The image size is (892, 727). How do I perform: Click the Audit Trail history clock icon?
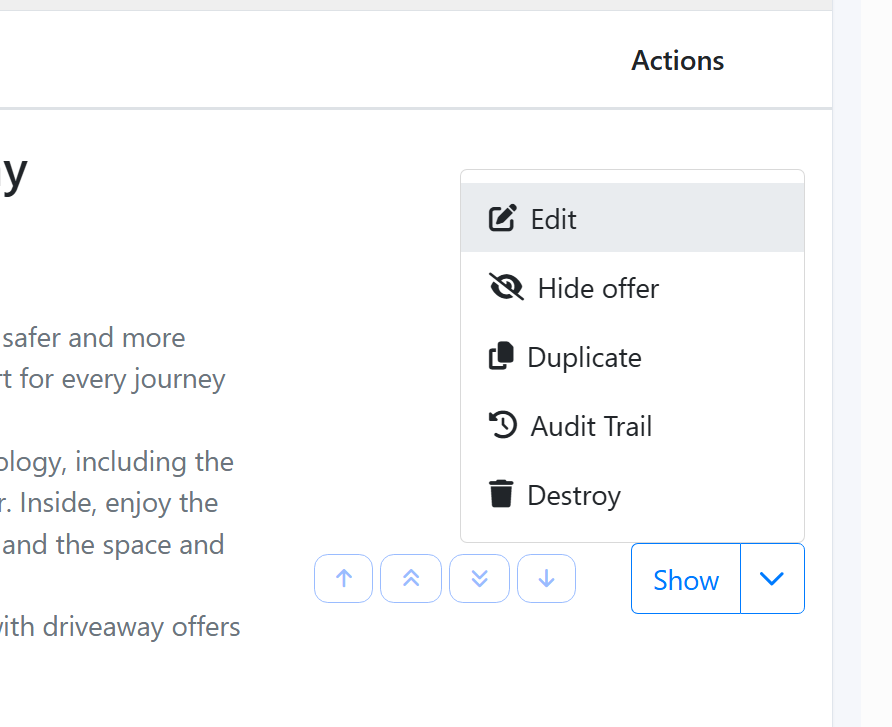pos(502,426)
